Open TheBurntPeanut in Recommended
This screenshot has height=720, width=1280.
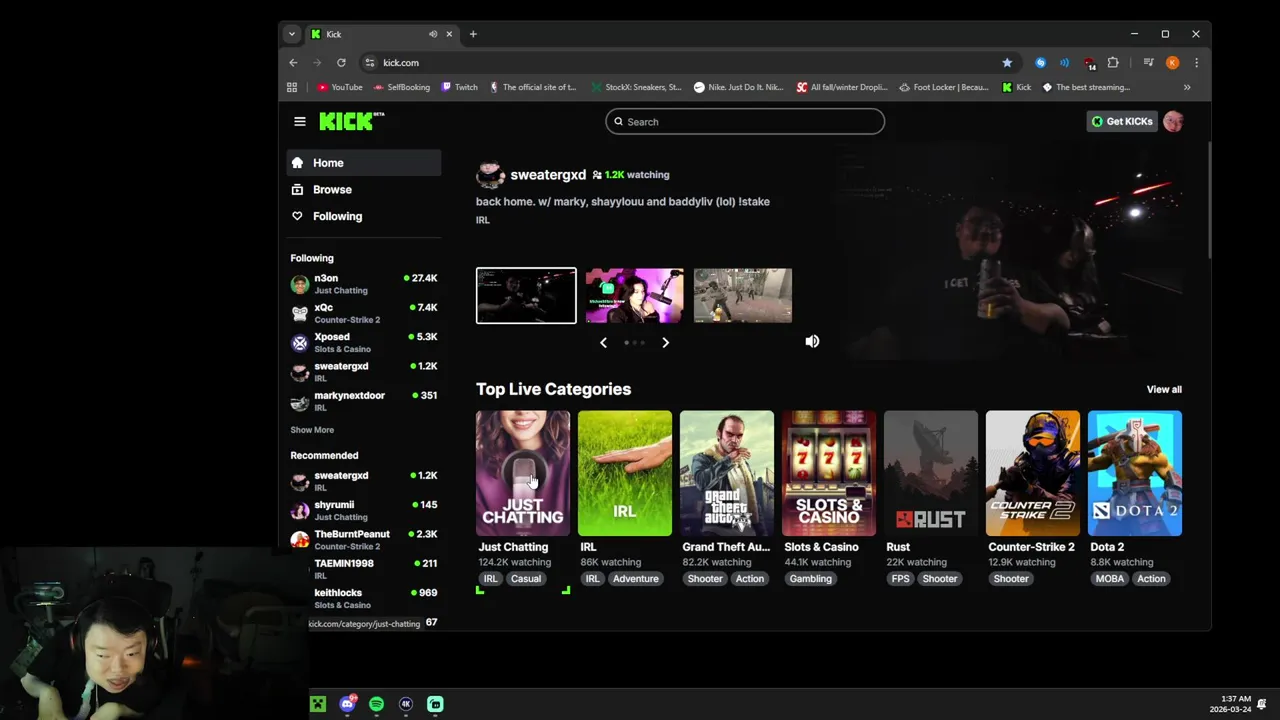pyautogui.click(x=364, y=540)
